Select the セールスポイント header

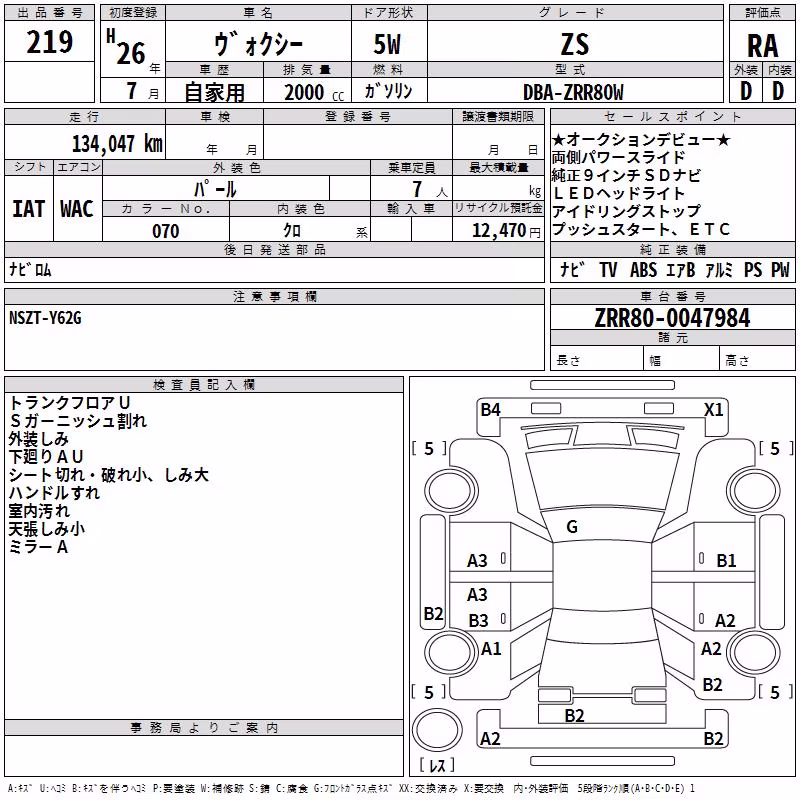[672, 116]
